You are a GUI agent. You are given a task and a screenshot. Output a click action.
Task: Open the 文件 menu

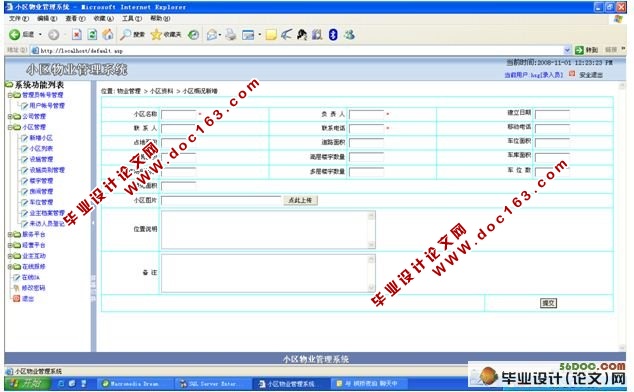coord(19,19)
